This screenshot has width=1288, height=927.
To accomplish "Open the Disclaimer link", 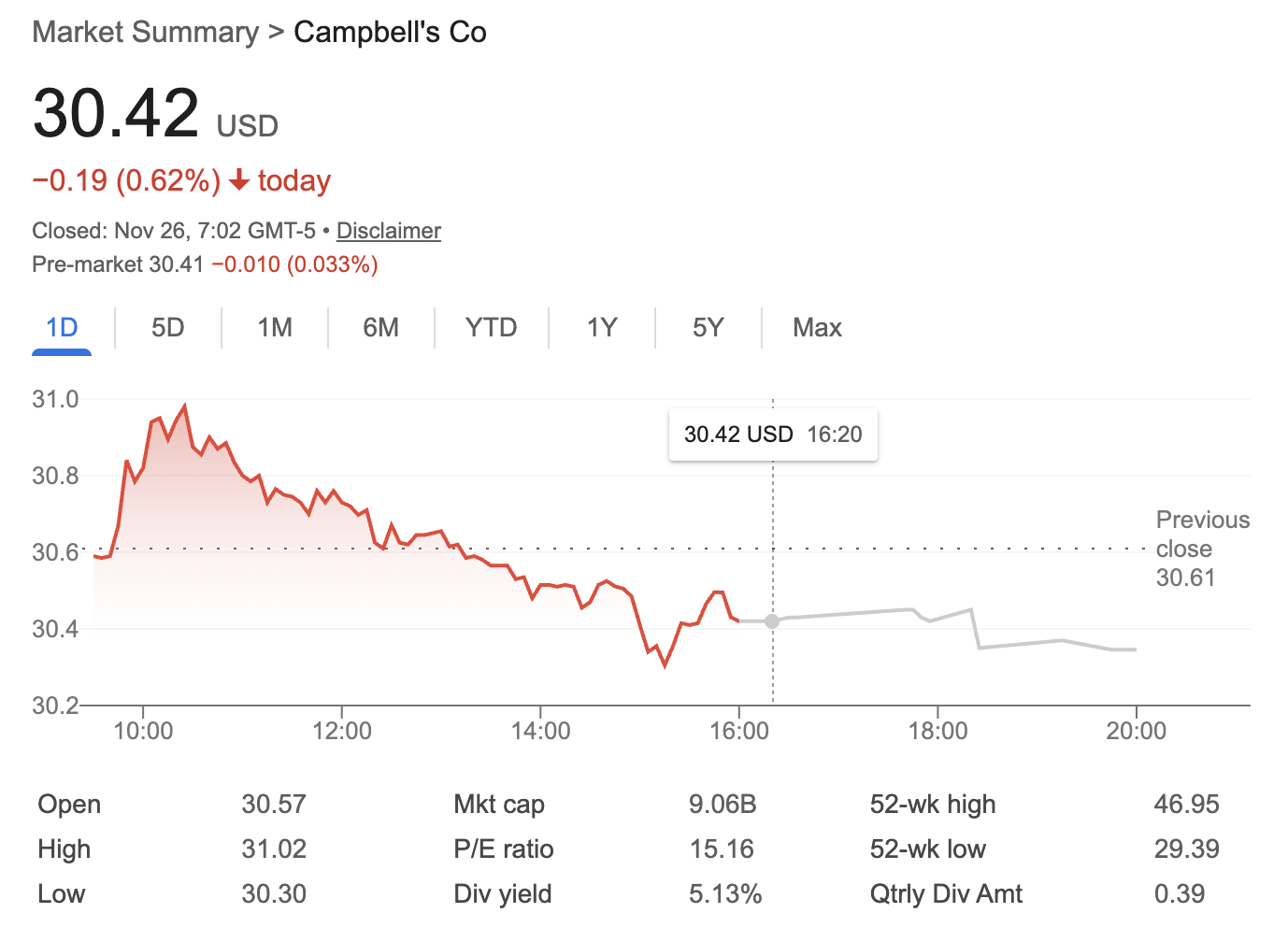I will (388, 231).
